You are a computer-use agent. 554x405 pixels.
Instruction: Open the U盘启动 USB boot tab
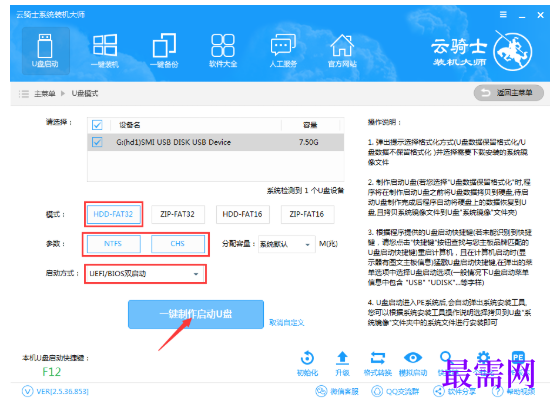(x=45, y=51)
